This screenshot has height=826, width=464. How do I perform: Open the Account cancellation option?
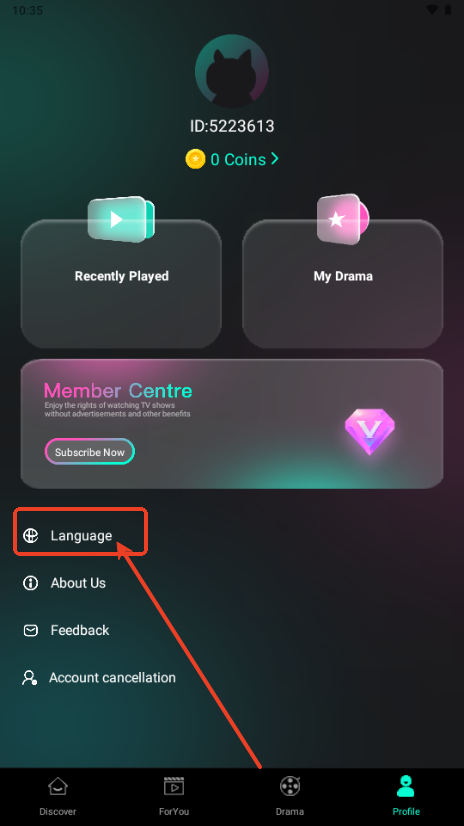98,677
